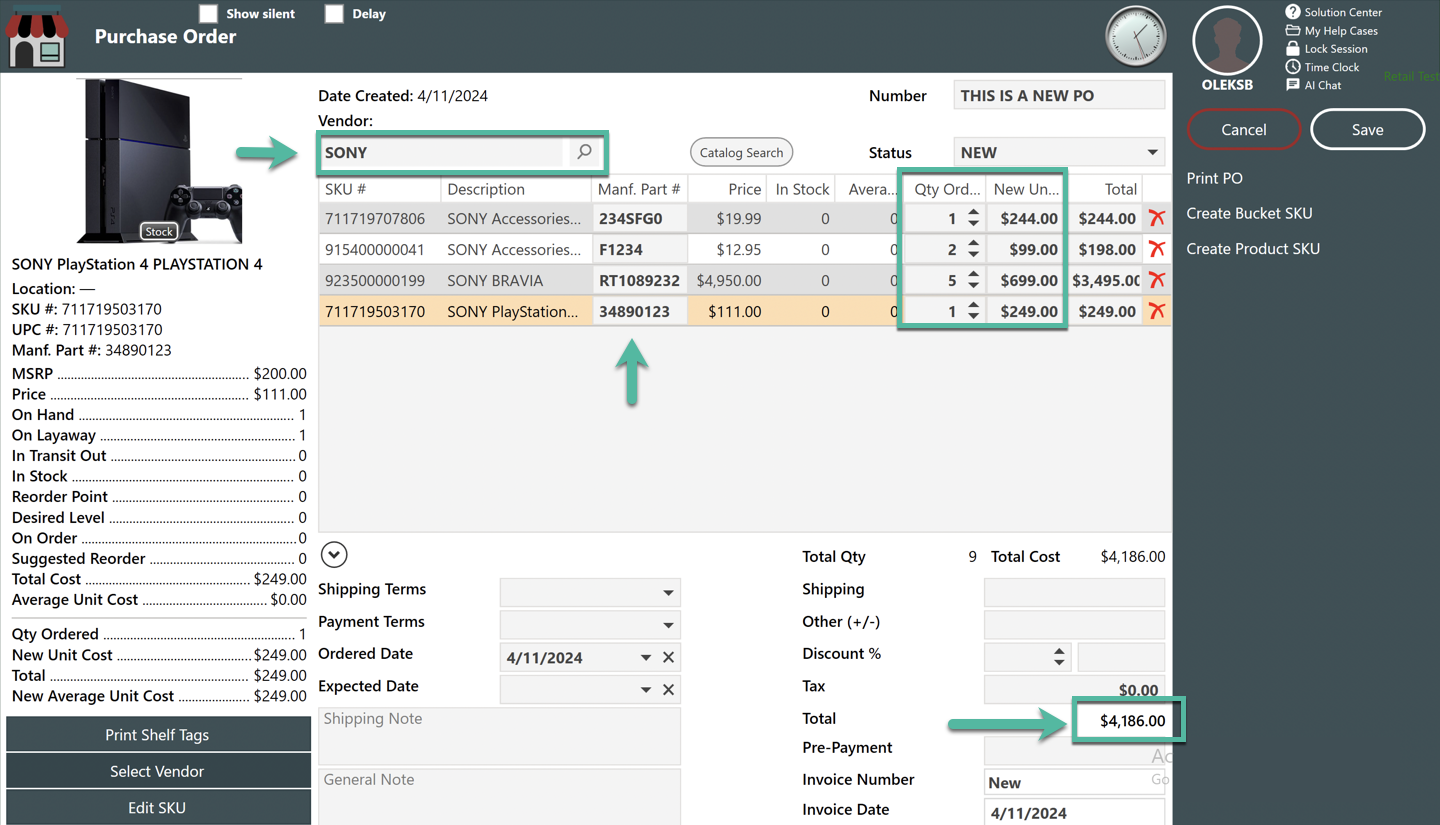Toggle the Show silent checkbox
Screen dimensions: 1440x825
(208, 13)
